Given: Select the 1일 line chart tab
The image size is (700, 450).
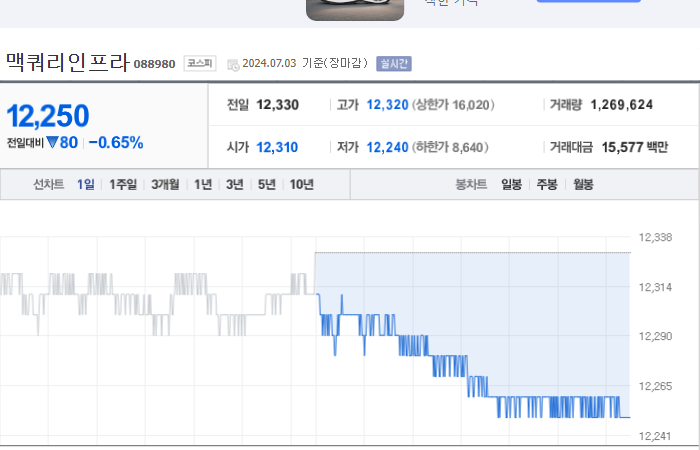Looking at the screenshot, I should point(86,184).
